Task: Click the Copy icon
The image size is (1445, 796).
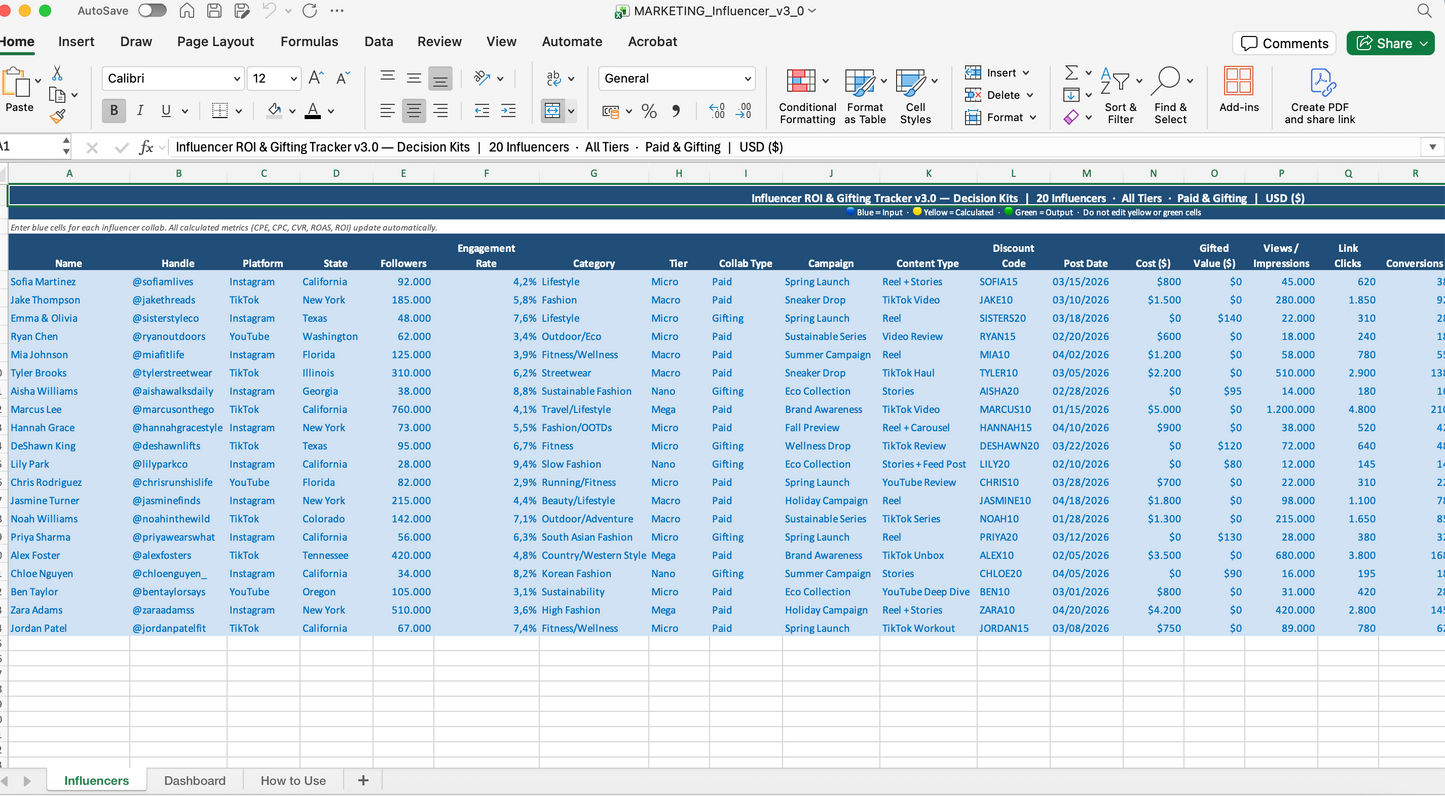Action: coord(57,95)
